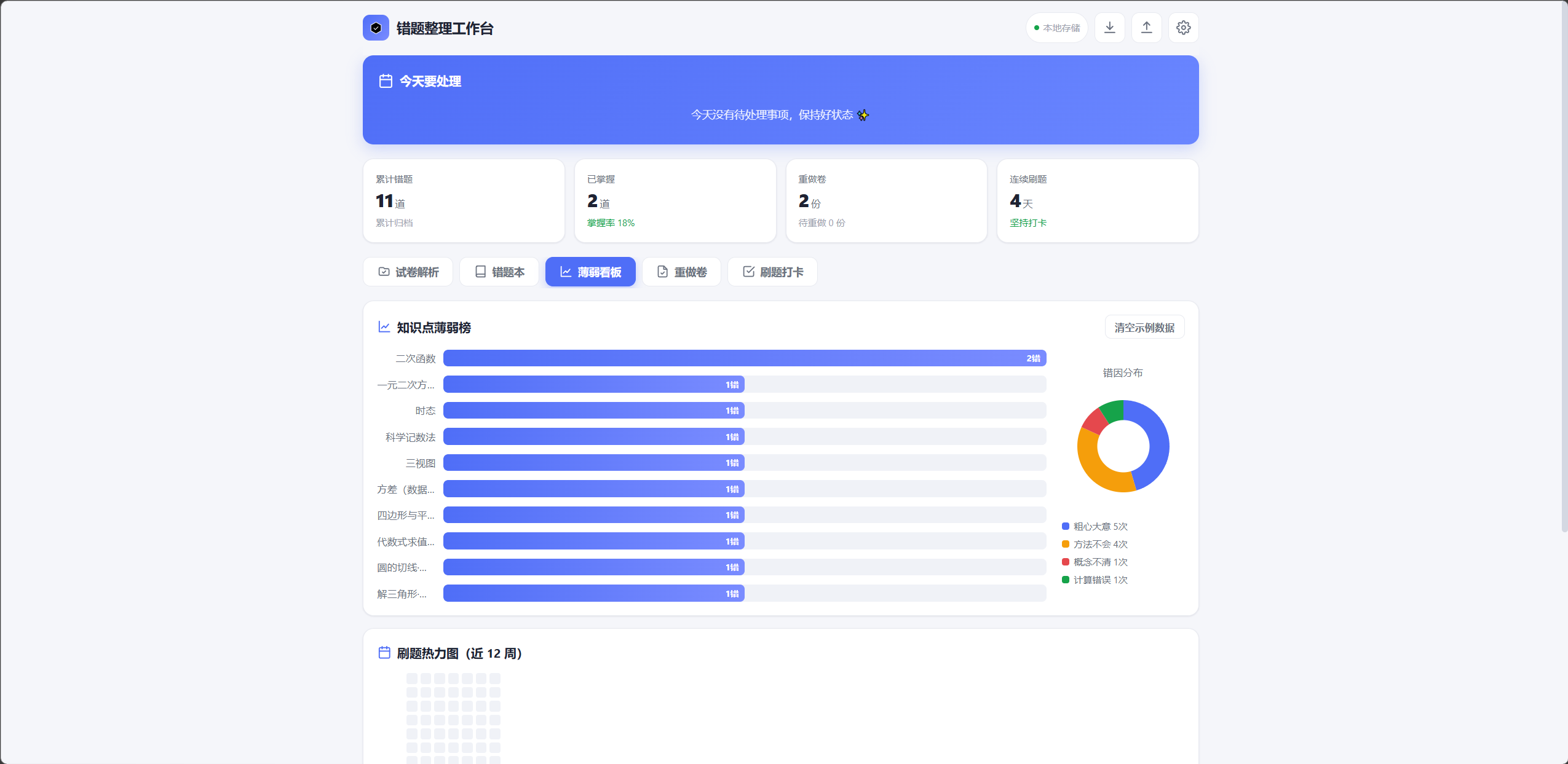Click the green segment of the donut chart
The width and height of the screenshot is (1568, 764).
point(1113,411)
